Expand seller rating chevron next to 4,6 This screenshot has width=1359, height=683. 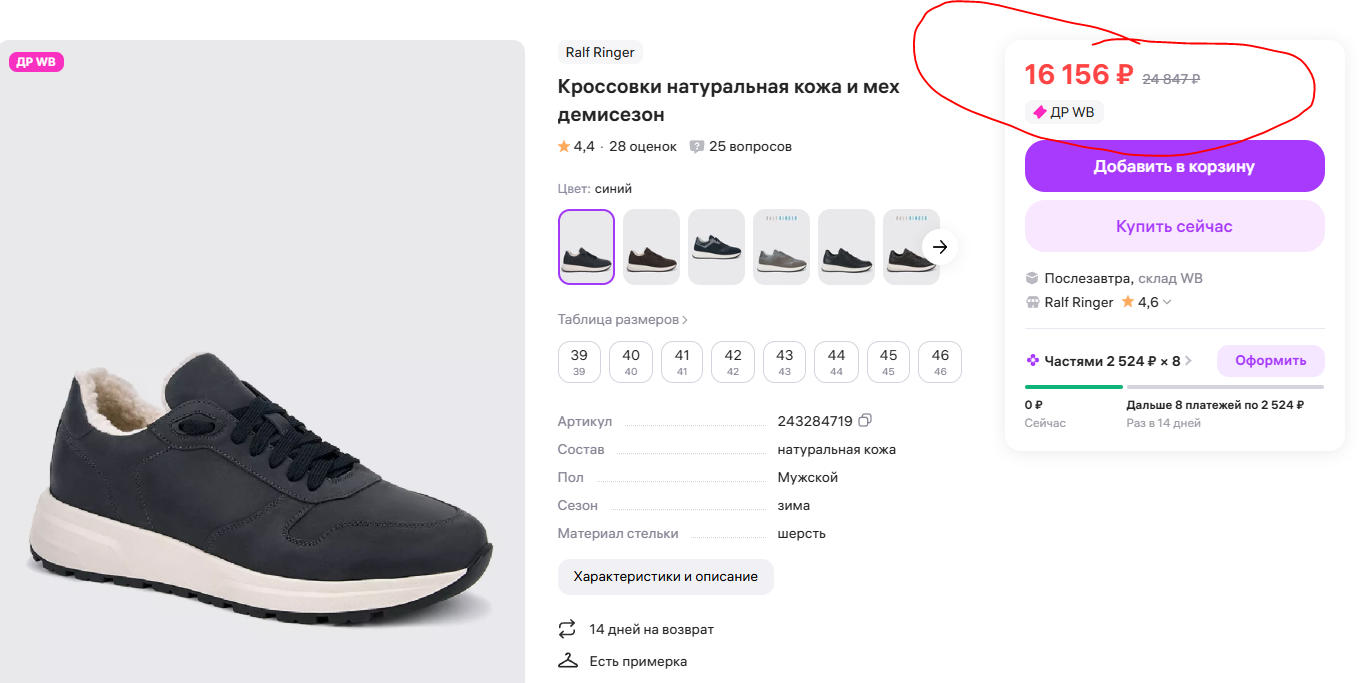1167,302
